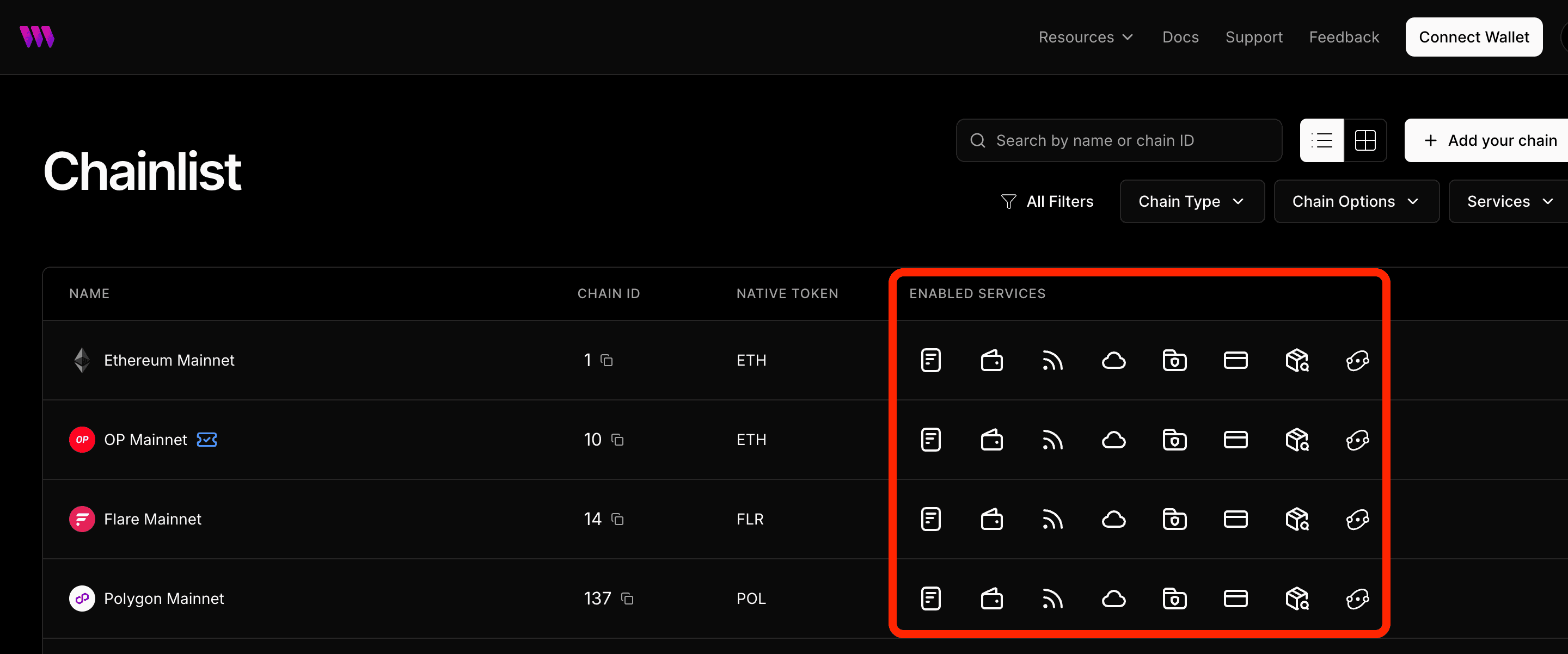Screen dimensions: 1568x654
Task: Select the RPC feed icon for Flare Mainnet
Action: click(x=1052, y=519)
